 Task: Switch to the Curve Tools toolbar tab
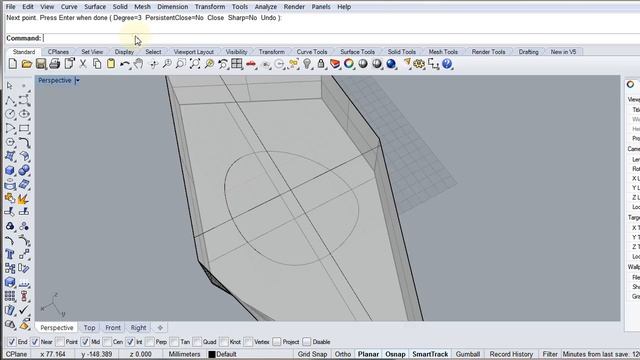[x=312, y=52]
